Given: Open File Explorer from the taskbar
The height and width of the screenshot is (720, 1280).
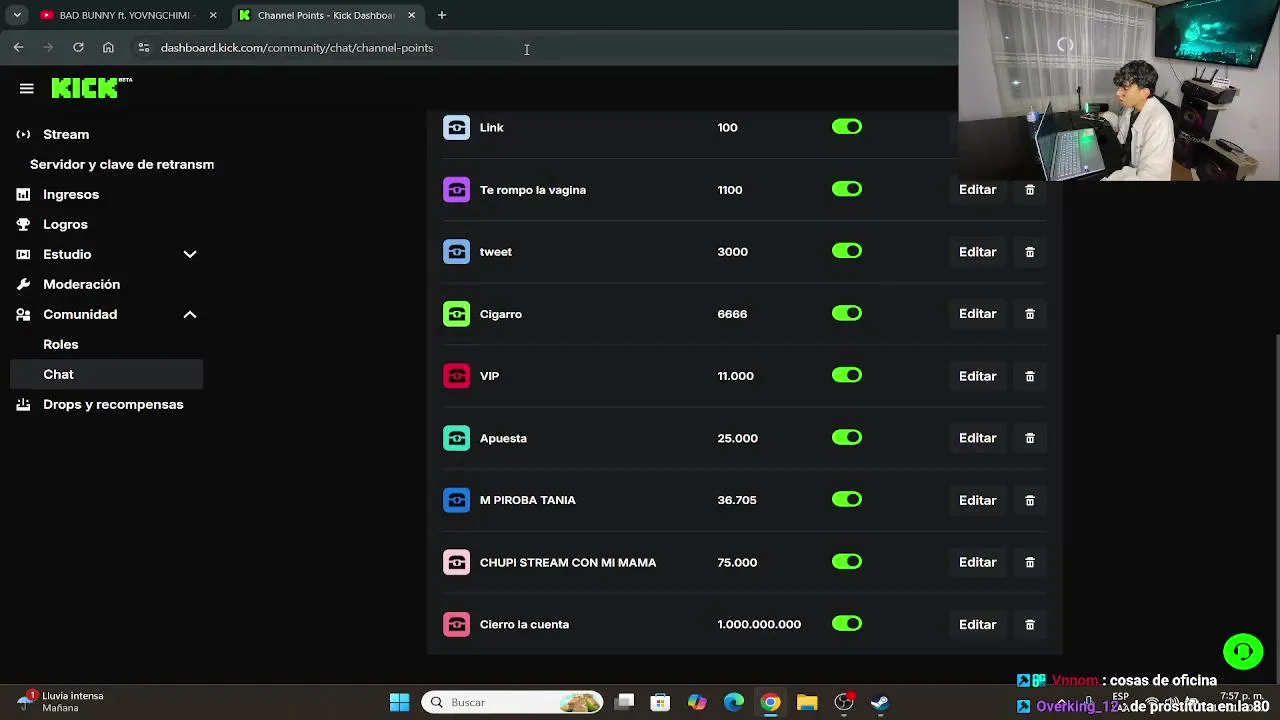Looking at the screenshot, I should pyautogui.click(x=807, y=702).
